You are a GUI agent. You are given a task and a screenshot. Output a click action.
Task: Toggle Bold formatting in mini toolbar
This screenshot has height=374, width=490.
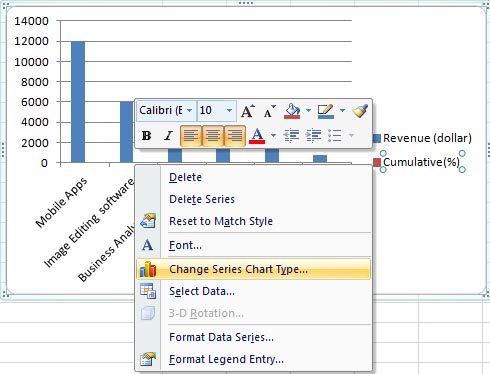146,136
